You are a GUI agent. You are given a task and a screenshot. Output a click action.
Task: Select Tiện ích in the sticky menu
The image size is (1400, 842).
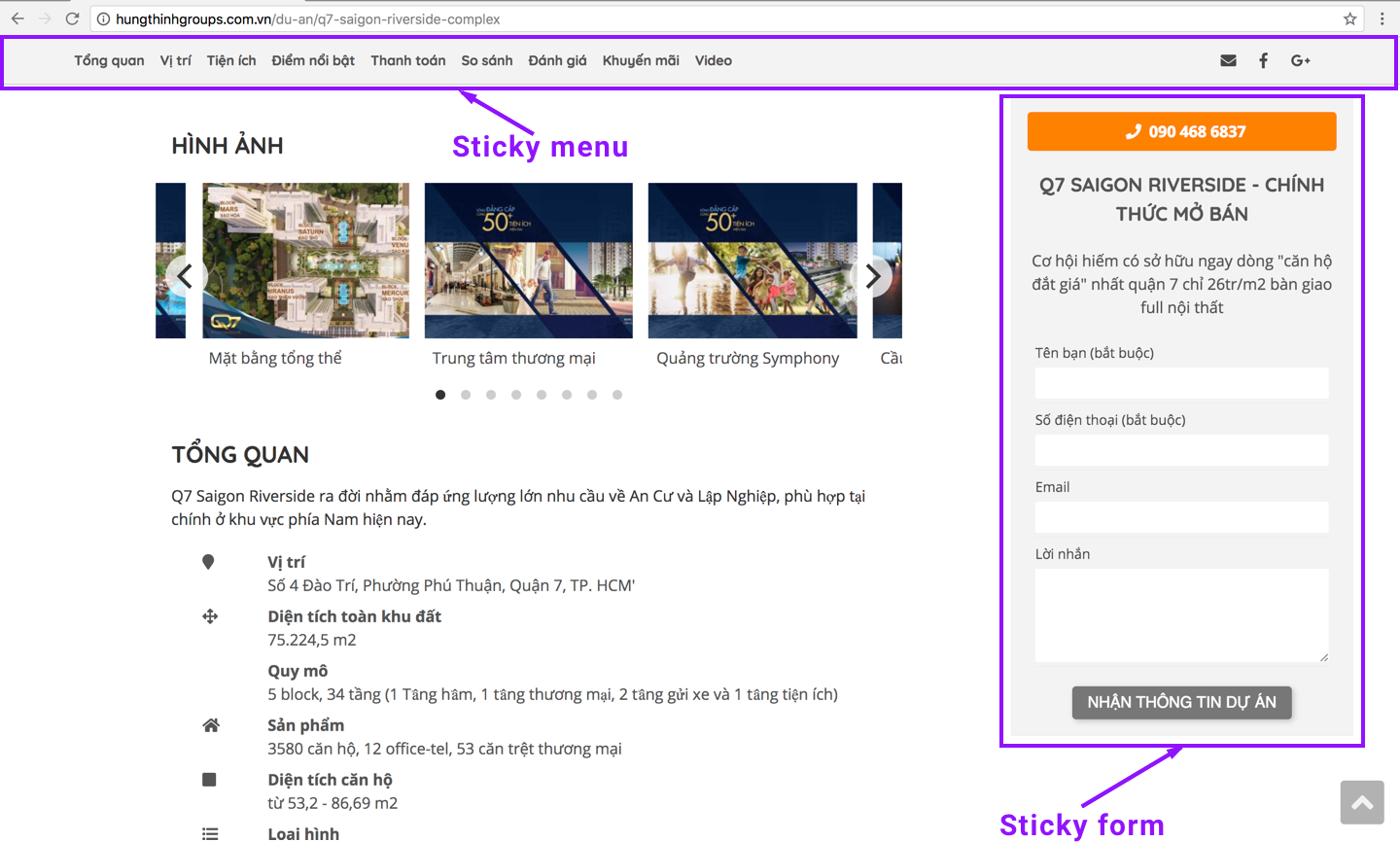click(231, 60)
